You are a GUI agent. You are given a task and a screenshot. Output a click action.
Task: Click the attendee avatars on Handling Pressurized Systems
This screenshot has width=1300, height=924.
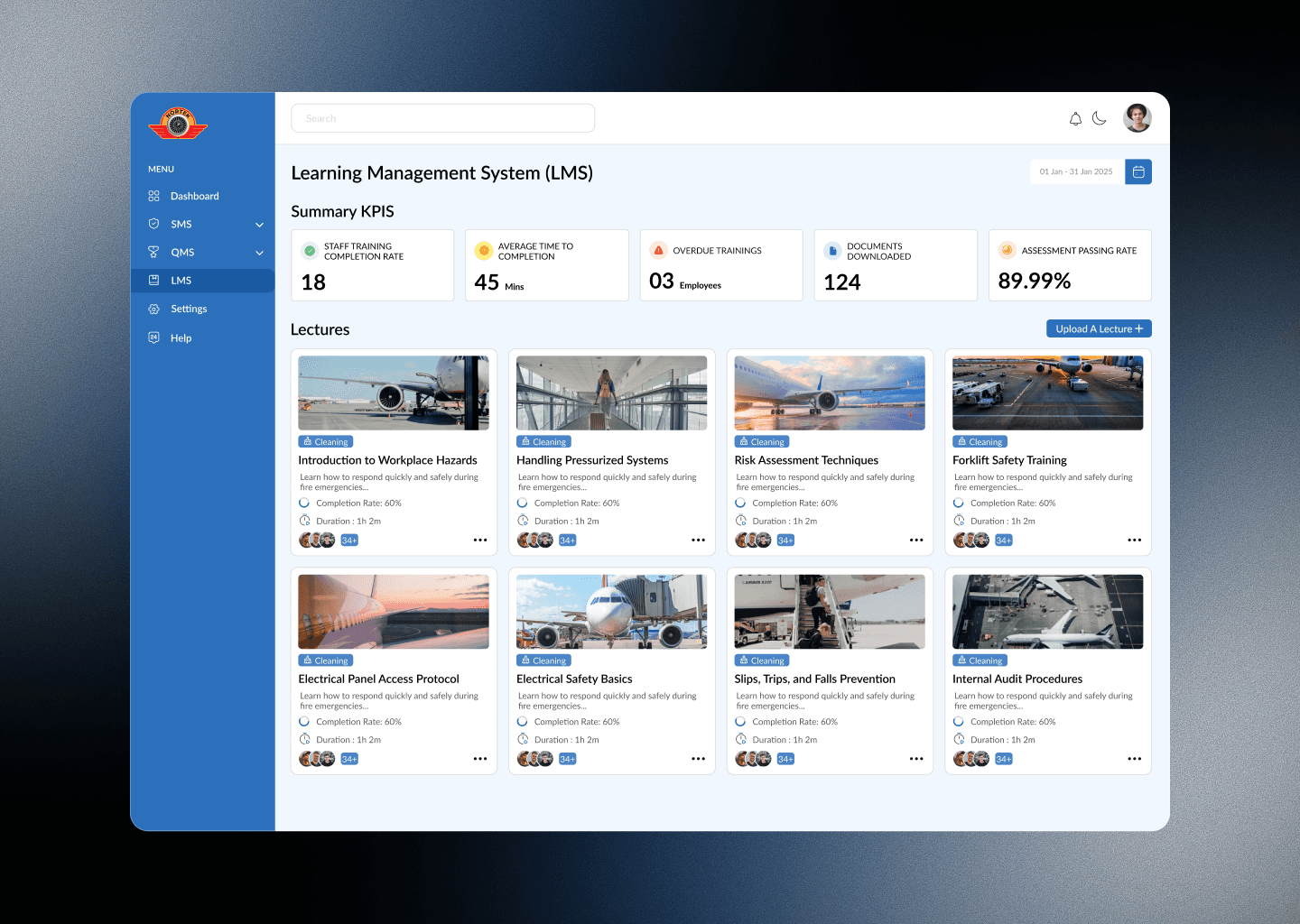coord(535,540)
